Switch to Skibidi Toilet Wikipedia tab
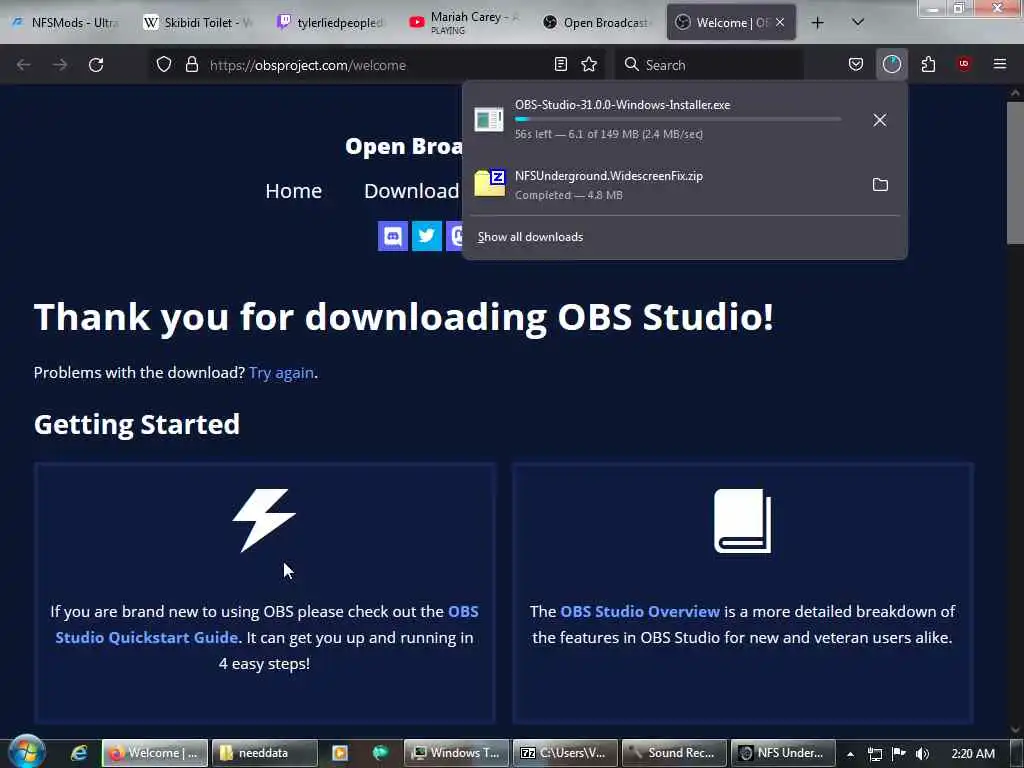 (198, 23)
